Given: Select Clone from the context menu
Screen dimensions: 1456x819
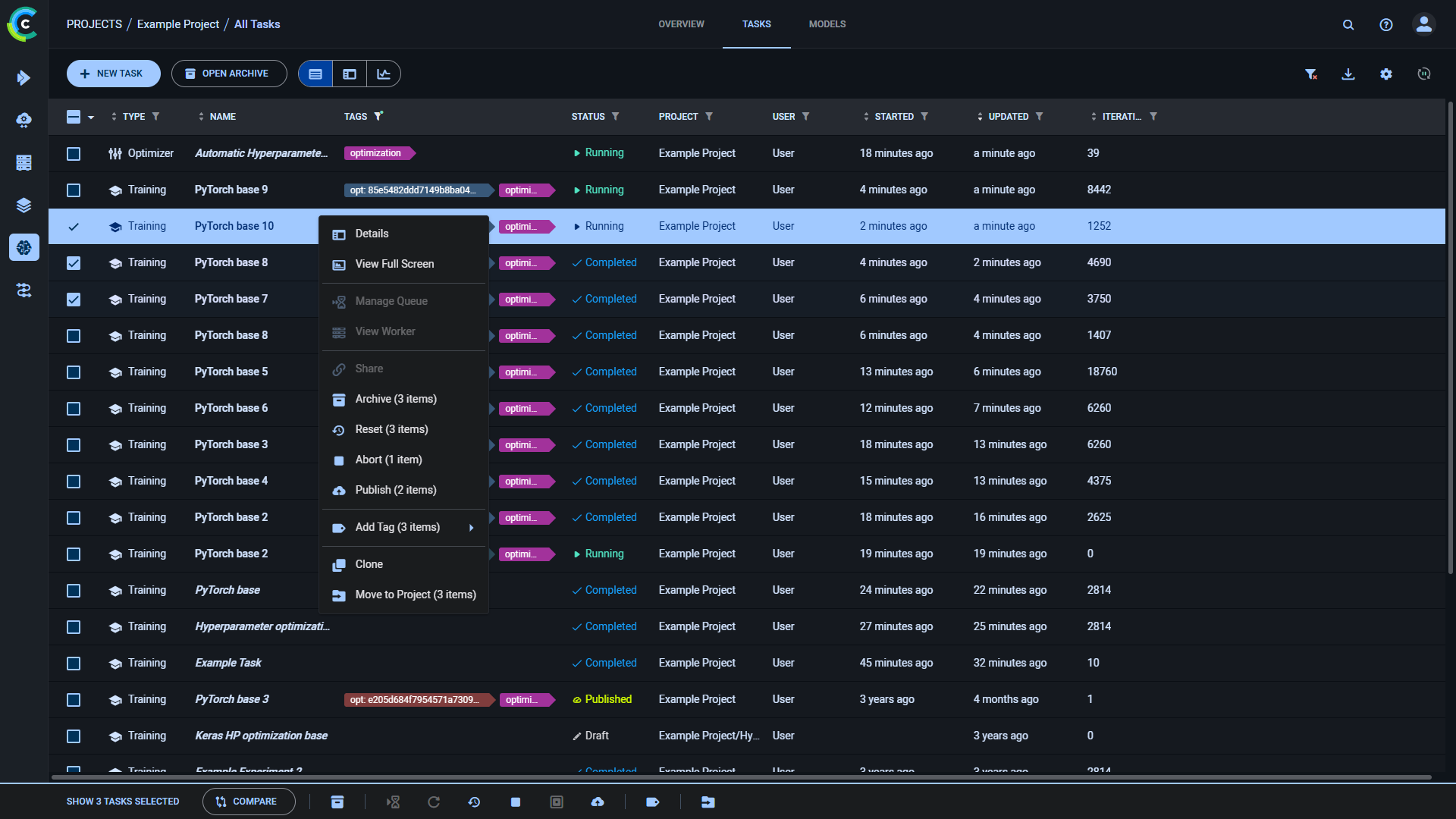Looking at the screenshot, I should click(368, 564).
